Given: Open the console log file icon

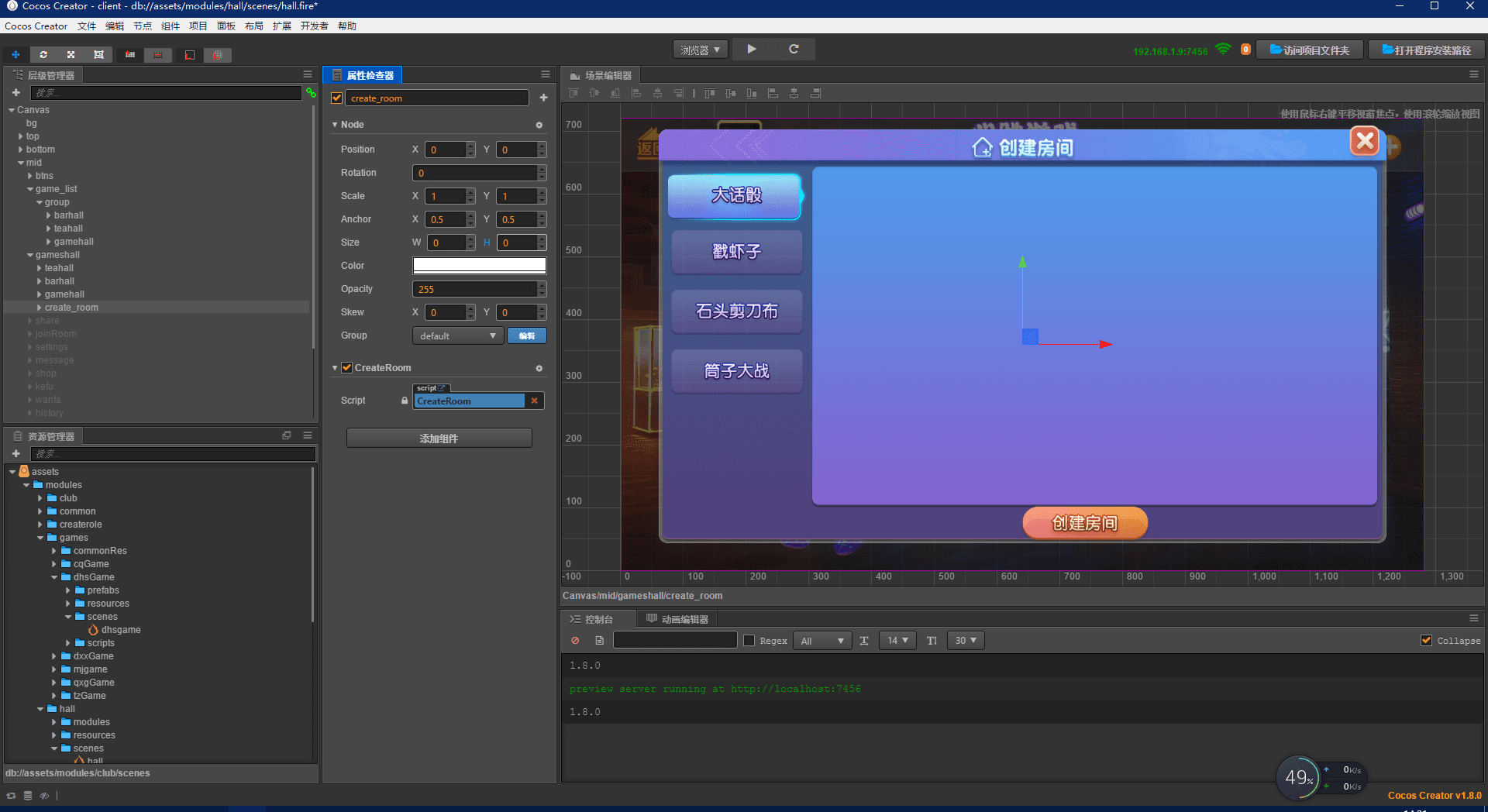Looking at the screenshot, I should 599,641.
